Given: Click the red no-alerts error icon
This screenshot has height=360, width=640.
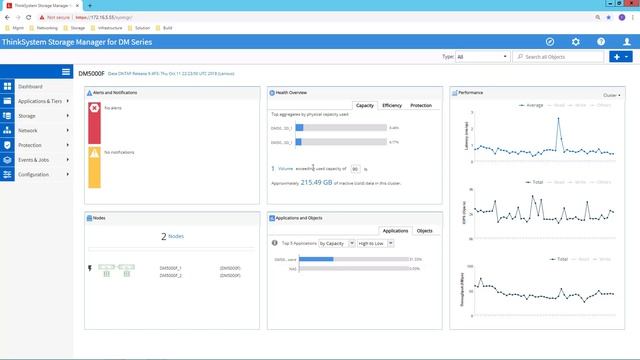Looking at the screenshot, I should [x=94, y=108].
